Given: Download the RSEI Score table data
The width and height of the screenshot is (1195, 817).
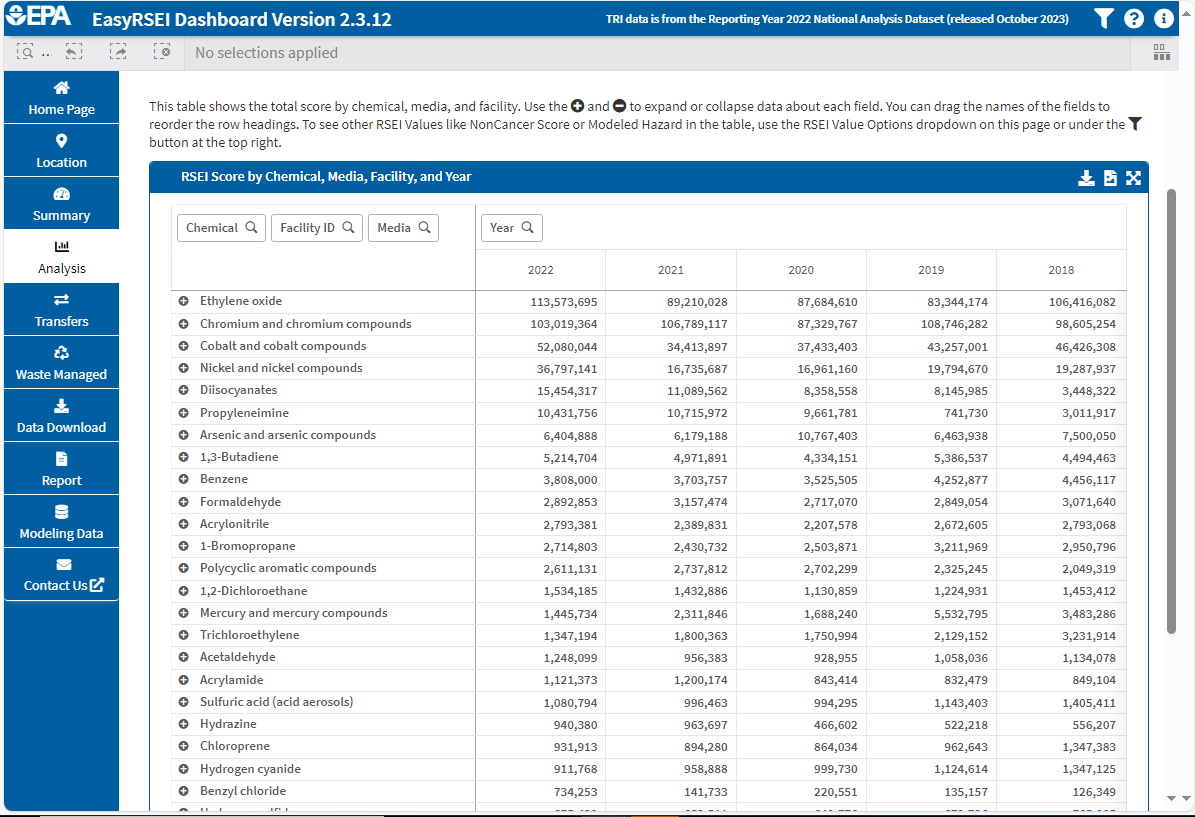Looking at the screenshot, I should (x=1086, y=177).
